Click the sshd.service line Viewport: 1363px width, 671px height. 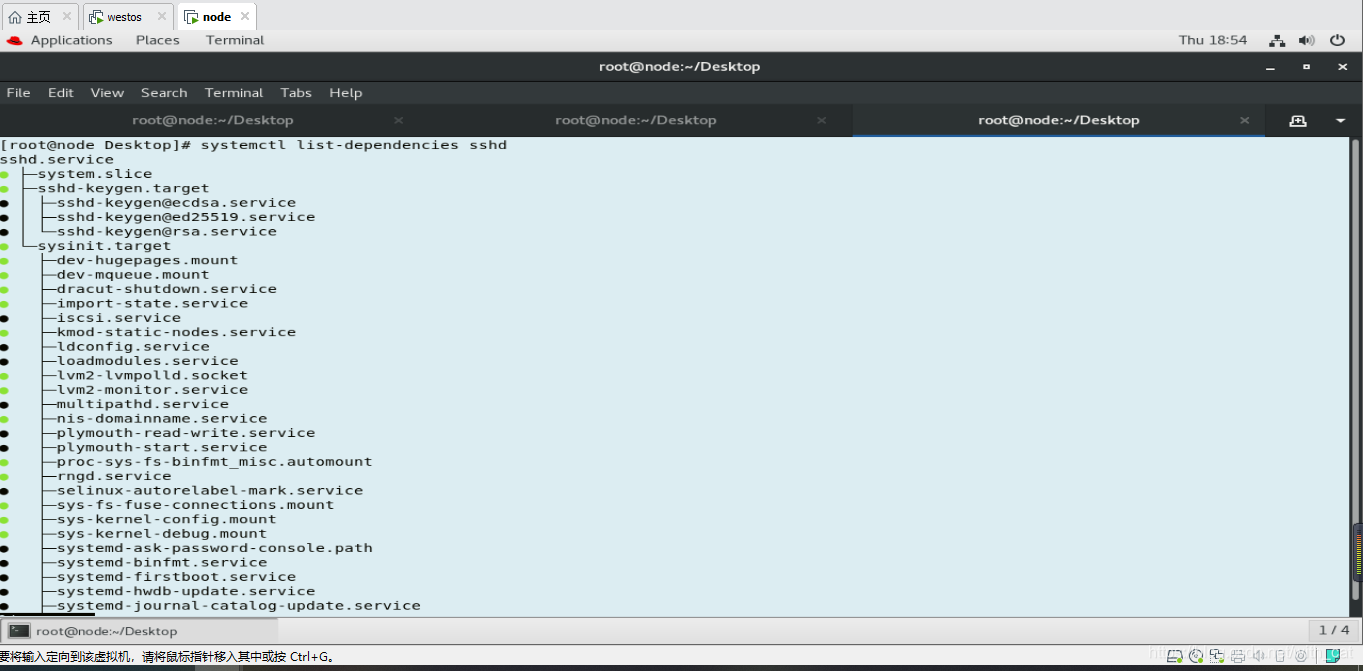point(57,160)
